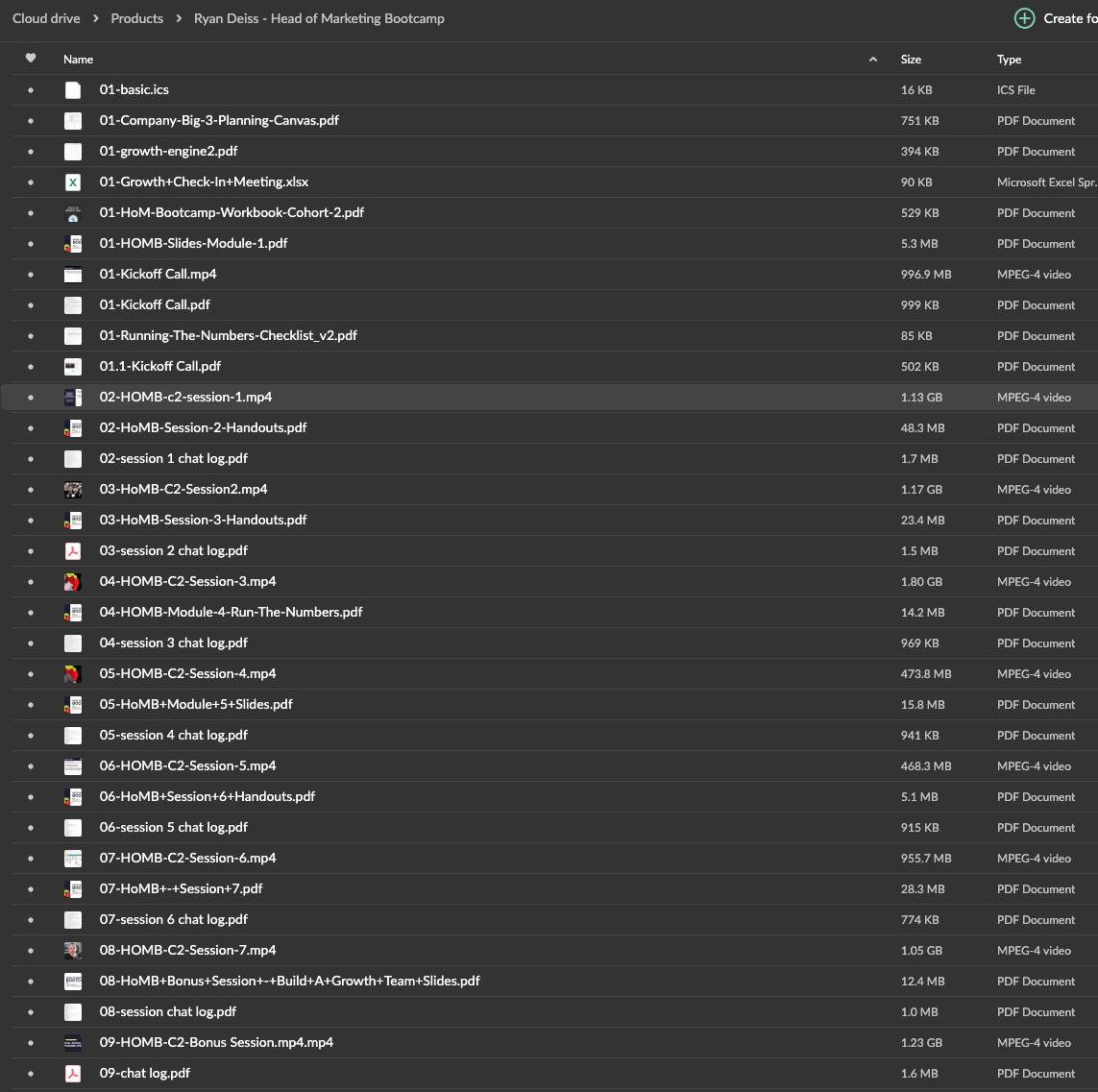Toggle favorite dot for 09-HOMB-C2-Bonus Session.mp4.mp4
This screenshot has height=1092, width=1098.
click(30, 1042)
